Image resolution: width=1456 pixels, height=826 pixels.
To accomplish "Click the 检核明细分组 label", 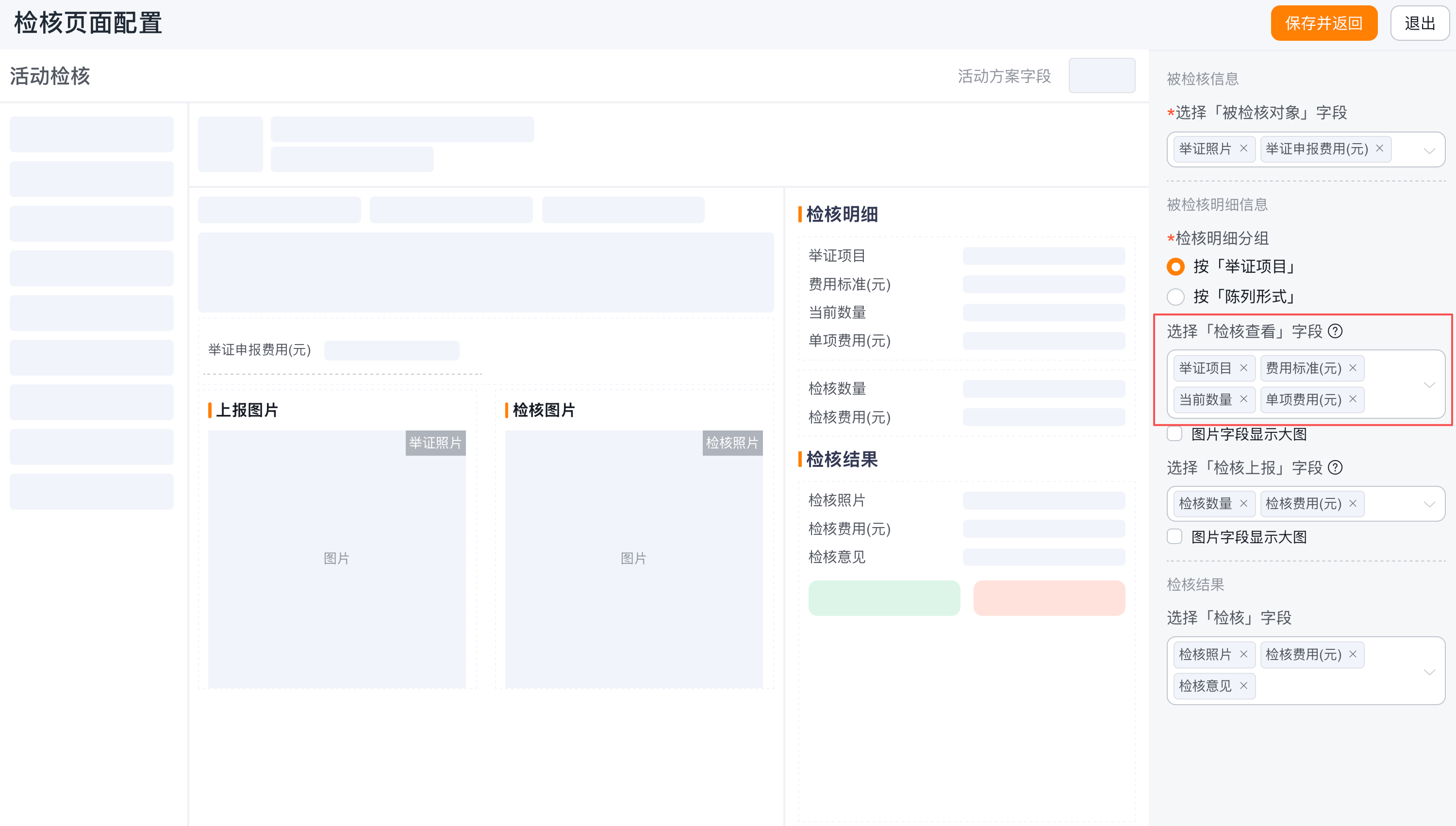I will pyautogui.click(x=1222, y=238).
